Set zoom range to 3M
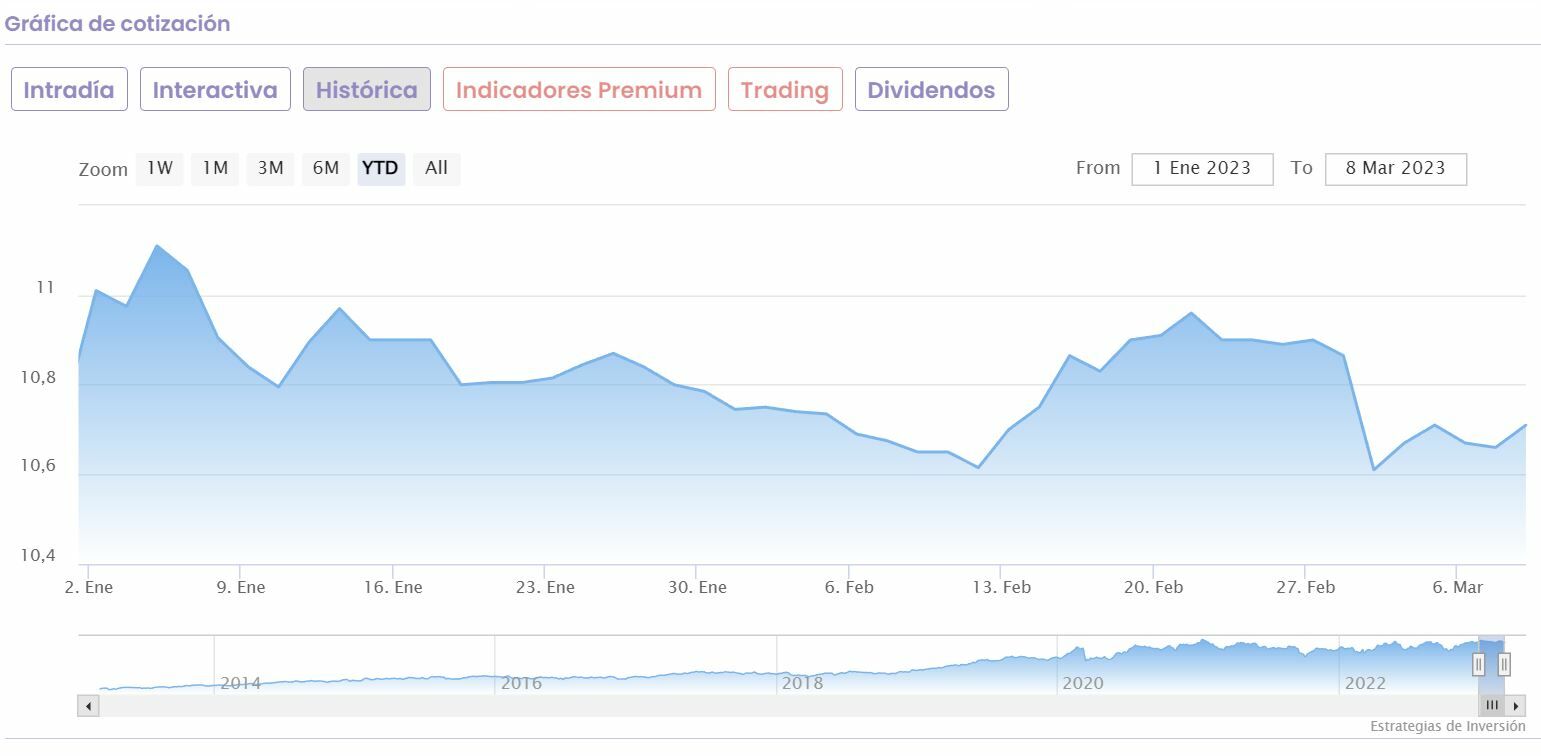 (270, 168)
